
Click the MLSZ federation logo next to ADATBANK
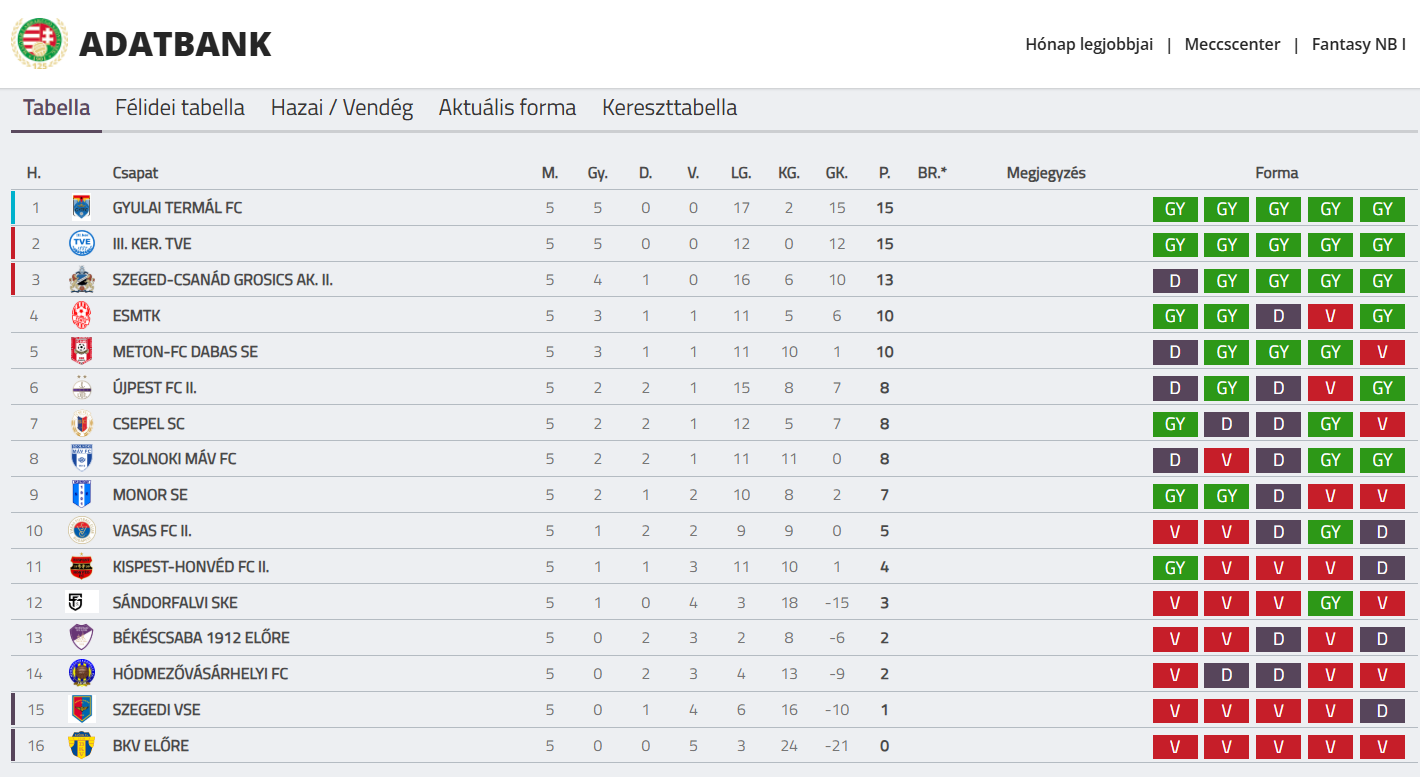[39, 43]
